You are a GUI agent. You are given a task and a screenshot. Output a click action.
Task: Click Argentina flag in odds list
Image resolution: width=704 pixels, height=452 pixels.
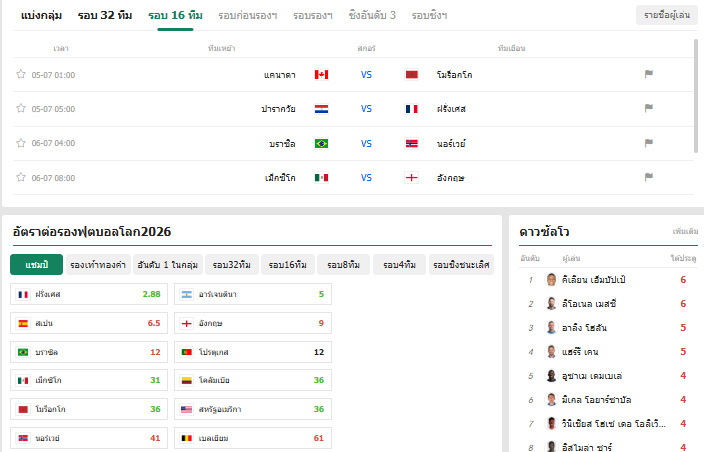[x=187, y=294]
